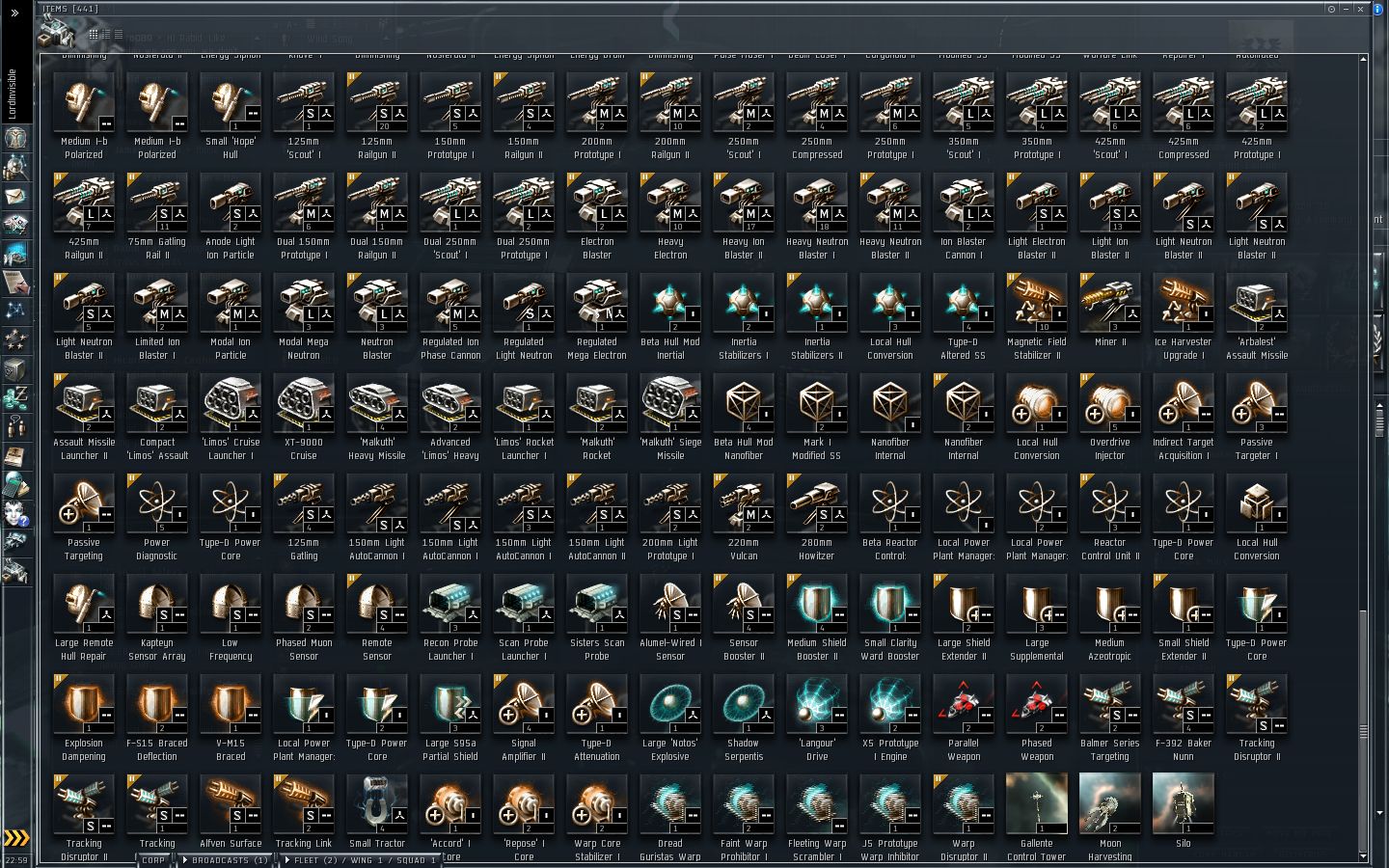Click the orange chevrons button at bottom-left
1389x868 pixels.
tap(16, 837)
